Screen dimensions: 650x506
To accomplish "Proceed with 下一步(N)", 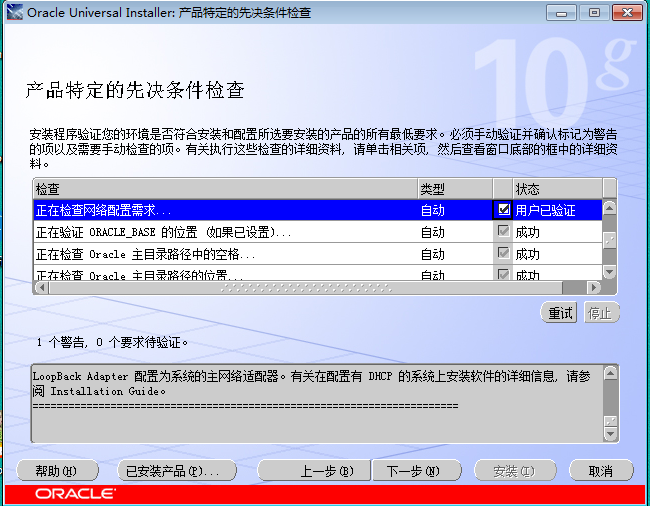I will pyautogui.click(x=417, y=471).
